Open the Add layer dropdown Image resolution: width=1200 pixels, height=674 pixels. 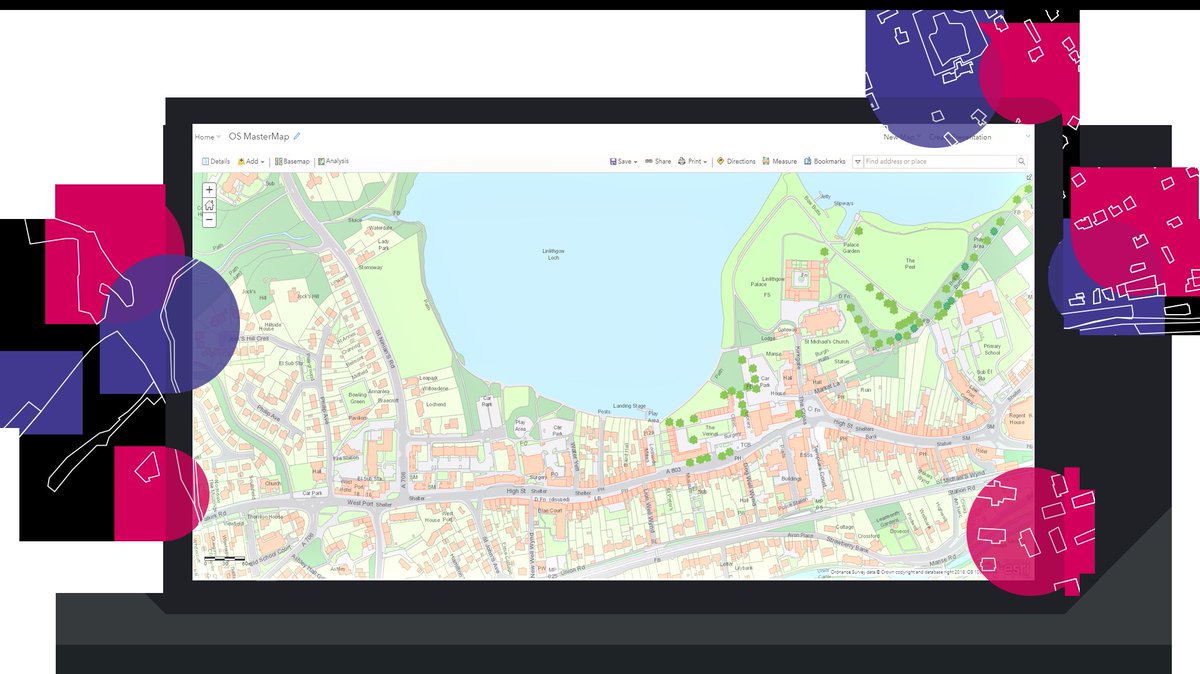pyautogui.click(x=250, y=161)
